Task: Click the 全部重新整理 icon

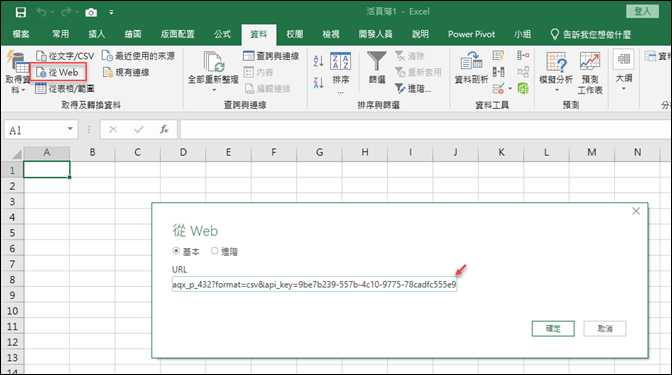Action: click(x=213, y=63)
